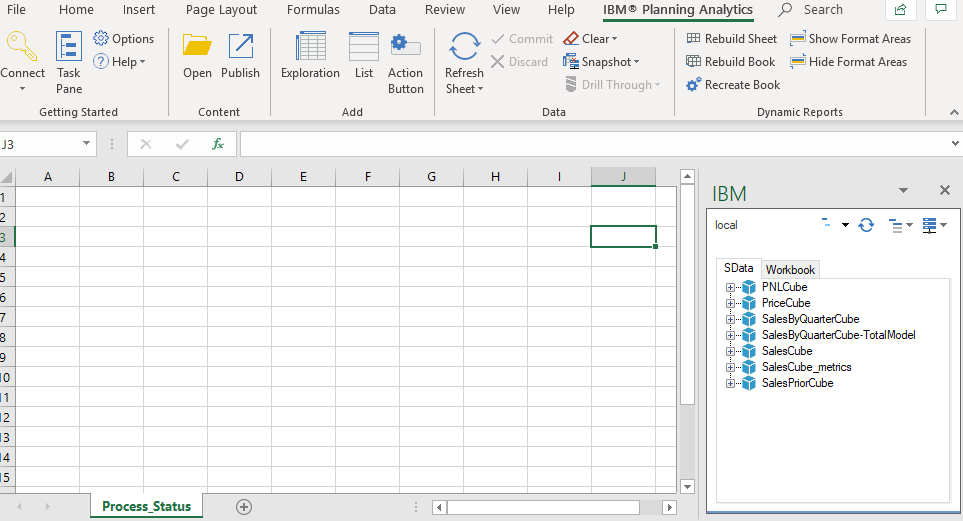
Task: Close the IBM task pane
Action: point(945,190)
